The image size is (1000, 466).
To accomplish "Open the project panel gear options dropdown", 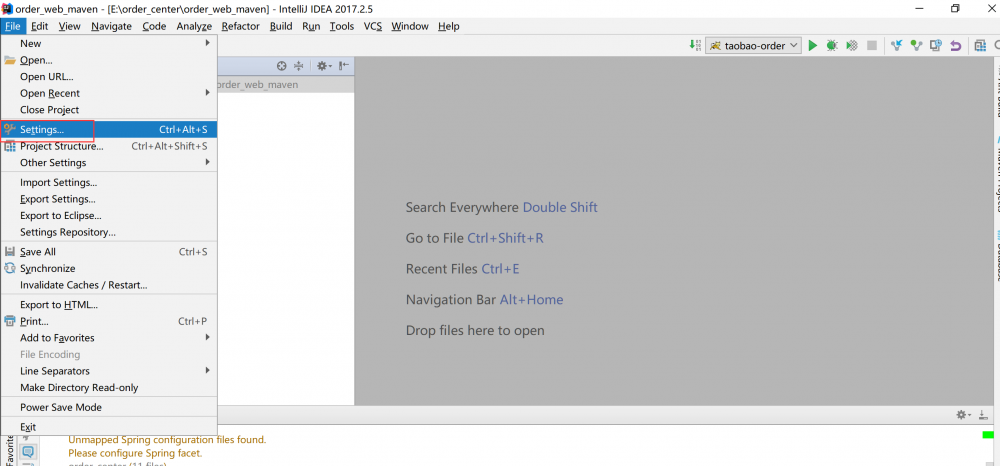I will 324,66.
